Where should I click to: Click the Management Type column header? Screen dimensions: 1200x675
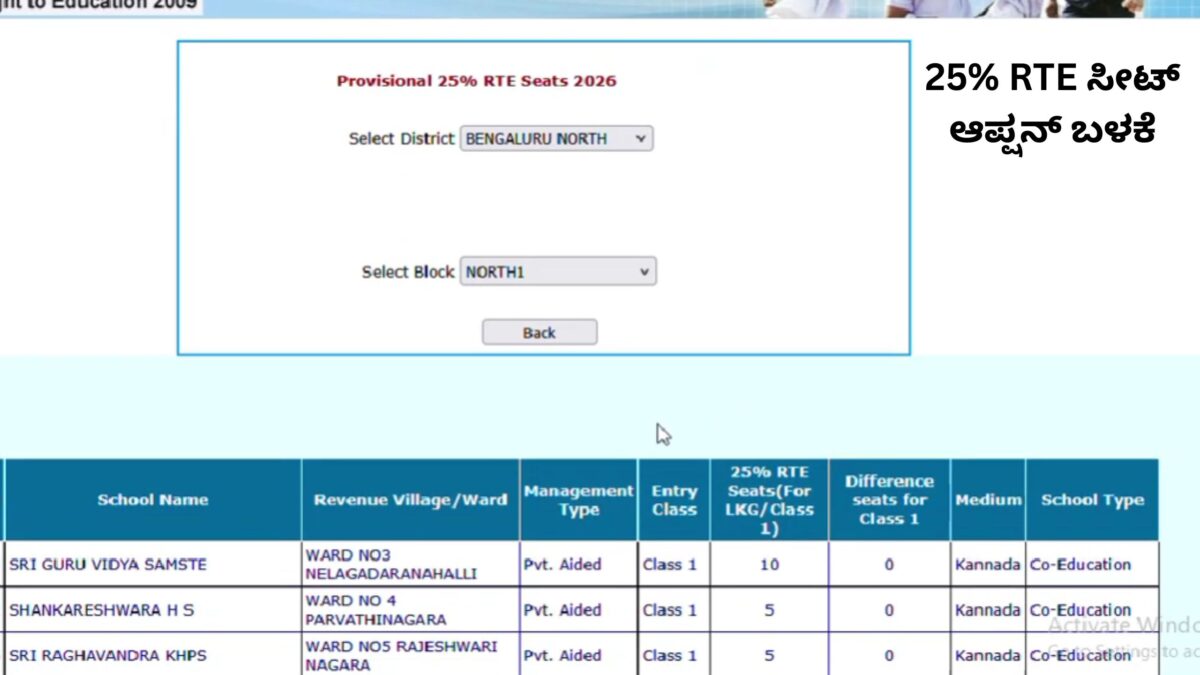click(x=578, y=500)
